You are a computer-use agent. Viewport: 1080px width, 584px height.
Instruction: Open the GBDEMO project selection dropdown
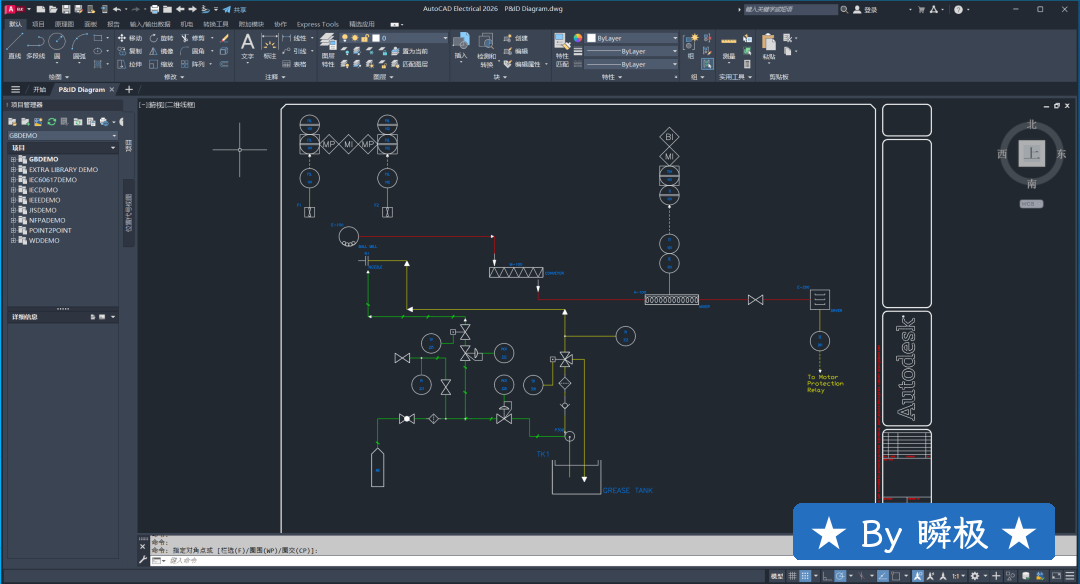tap(114, 135)
